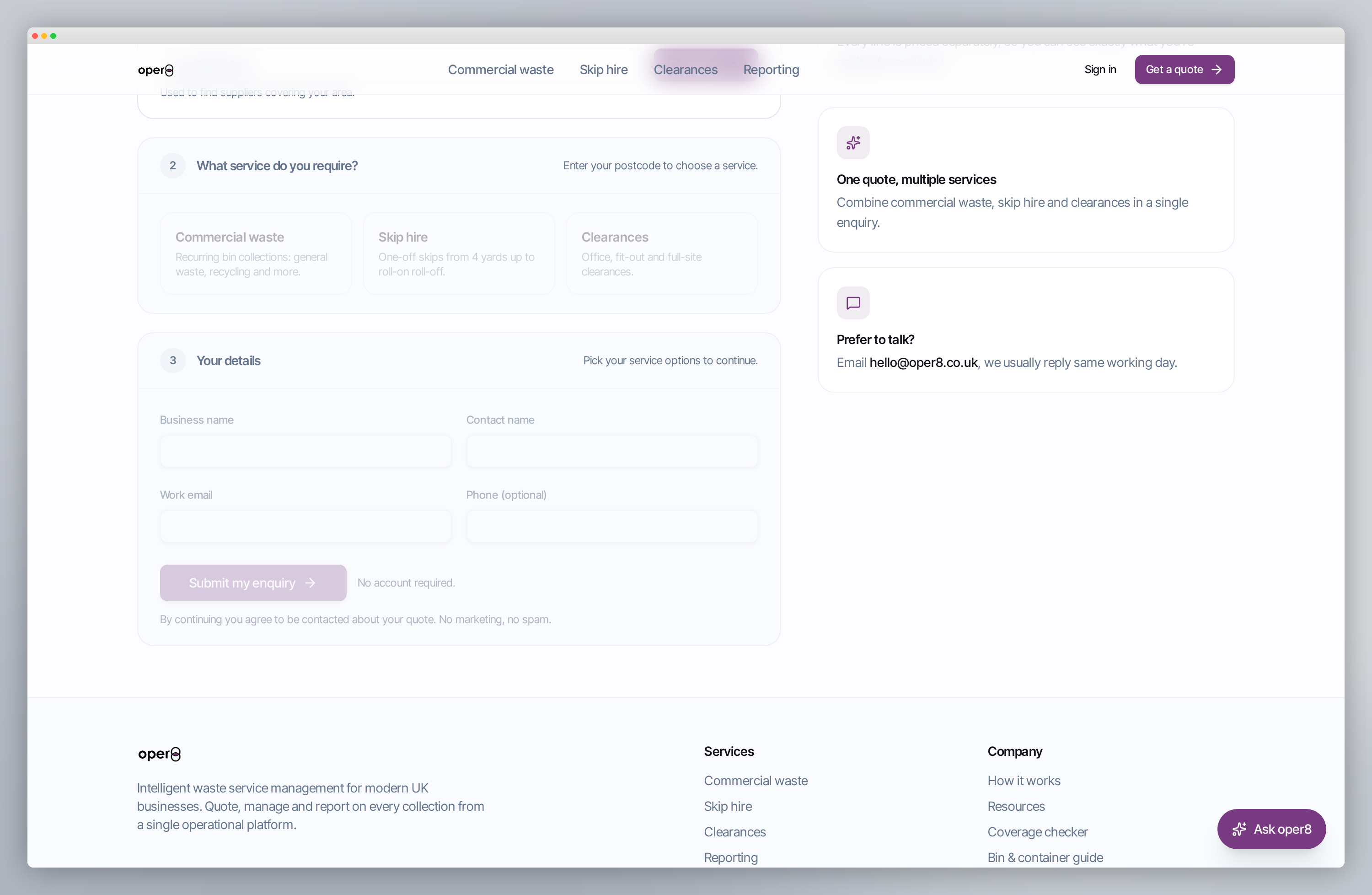Click 'No account required.' text

click(x=406, y=582)
